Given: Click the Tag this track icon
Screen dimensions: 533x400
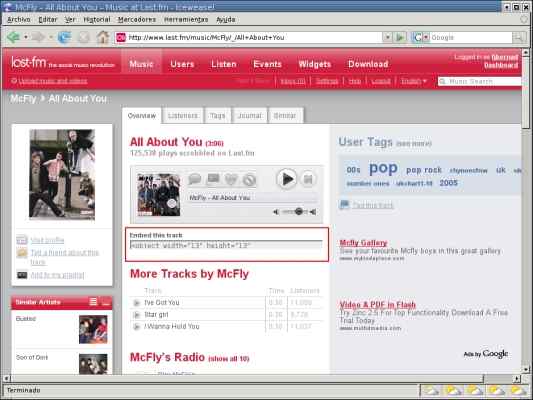Looking at the screenshot, I should point(344,205).
